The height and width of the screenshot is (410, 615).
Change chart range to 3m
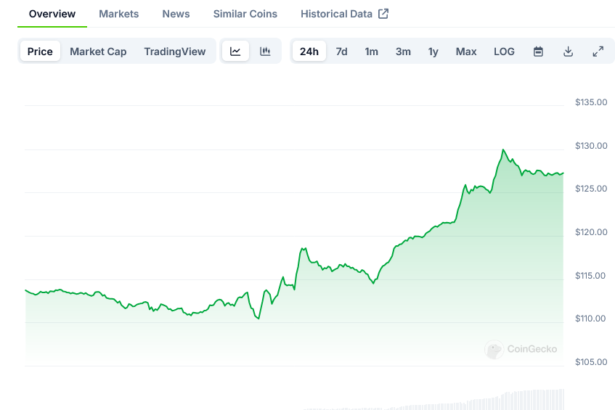tap(403, 52)
